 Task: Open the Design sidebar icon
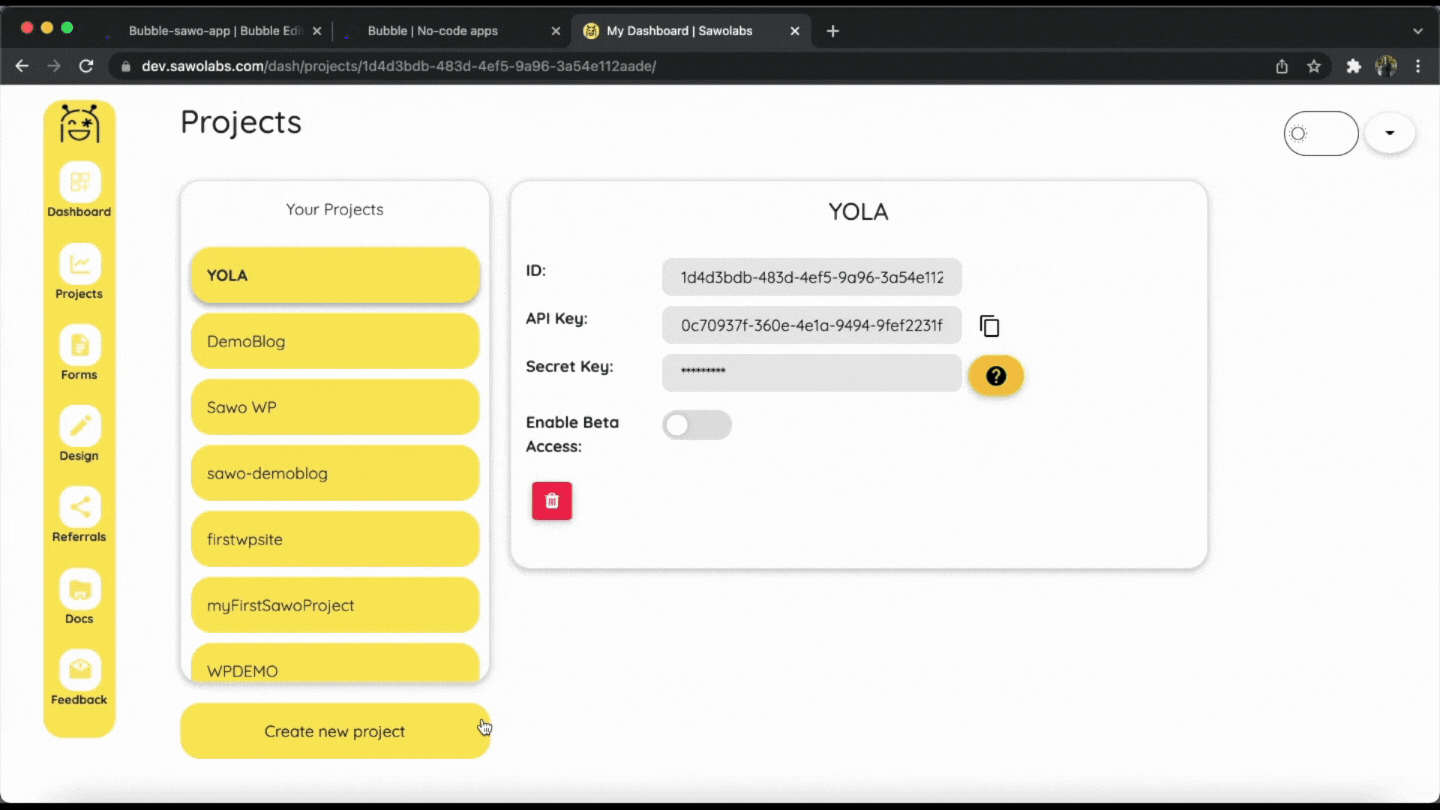click(79, 426)
